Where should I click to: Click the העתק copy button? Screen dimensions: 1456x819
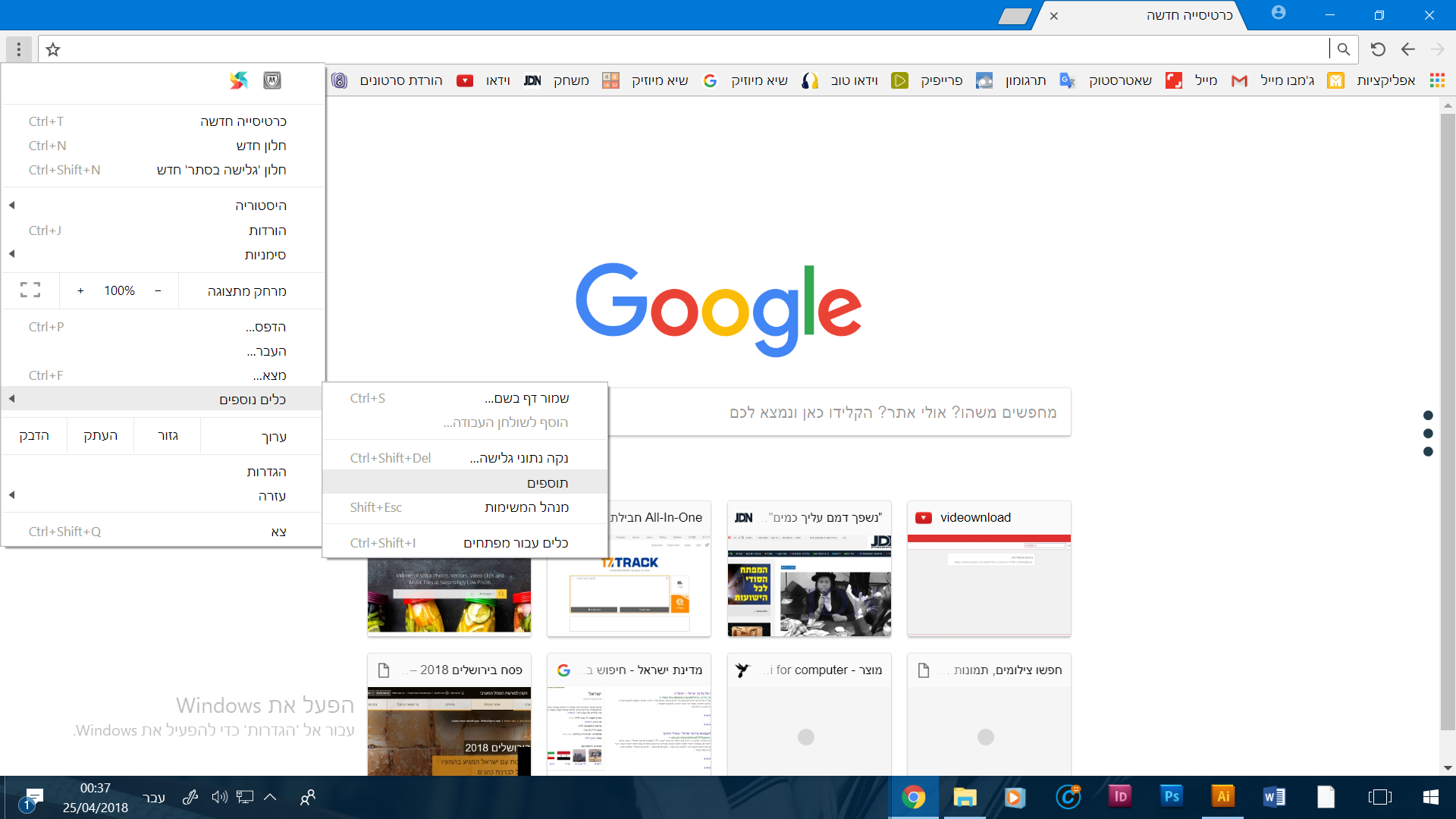(100, 435)
